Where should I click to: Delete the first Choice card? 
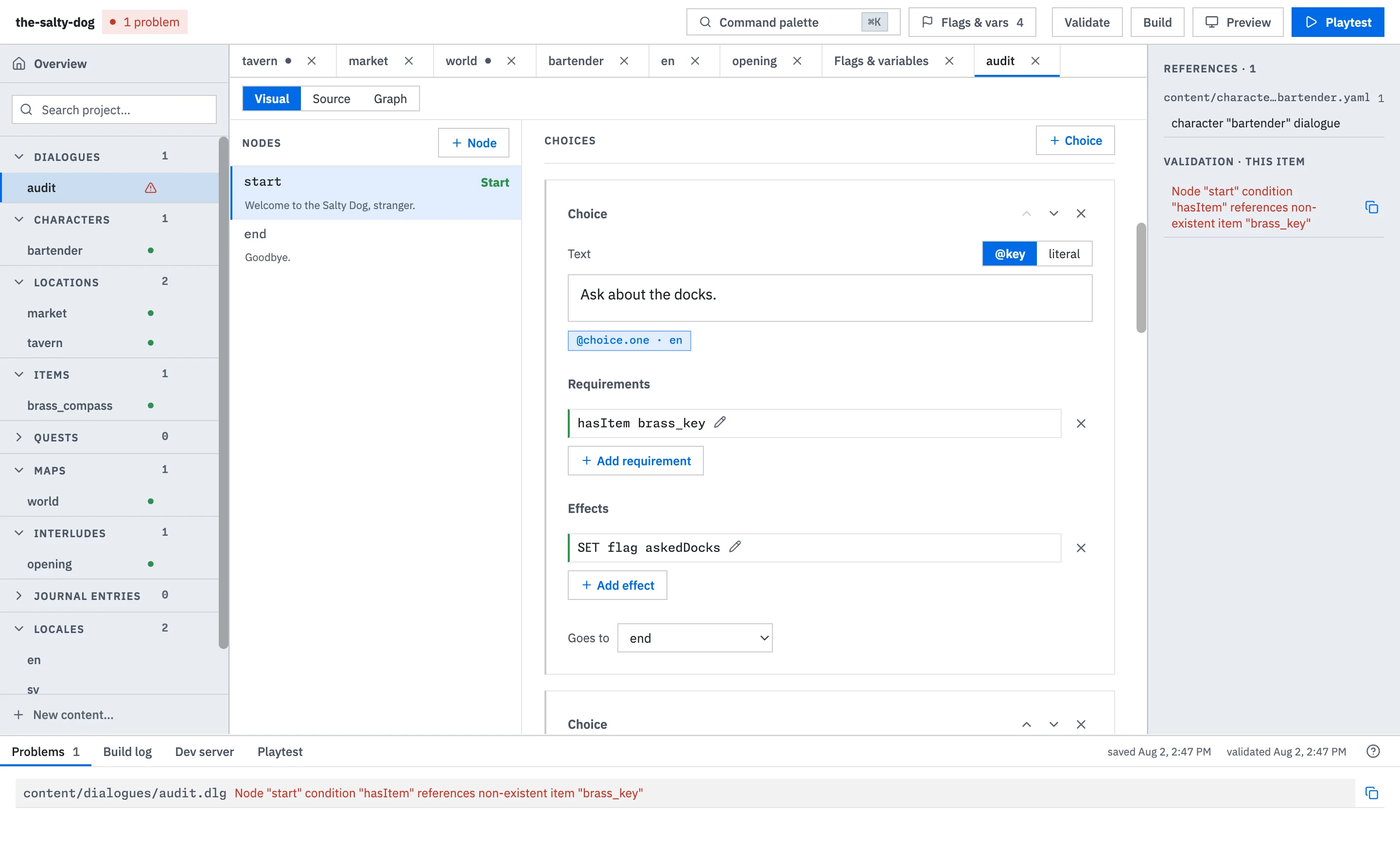(x=1081, y=214)
